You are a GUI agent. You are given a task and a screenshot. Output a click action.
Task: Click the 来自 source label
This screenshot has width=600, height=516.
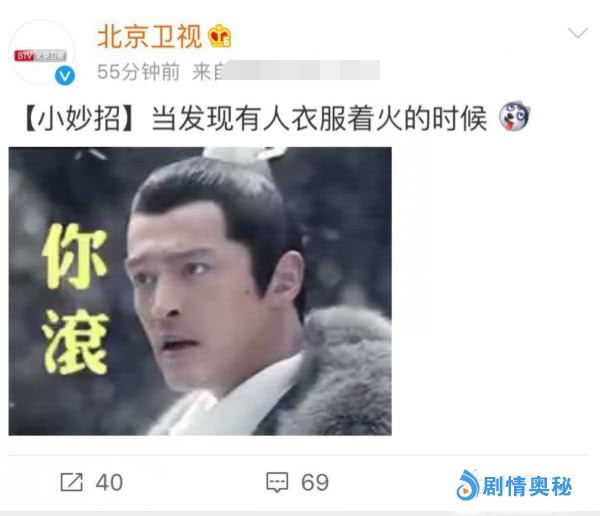click(207, 72)
